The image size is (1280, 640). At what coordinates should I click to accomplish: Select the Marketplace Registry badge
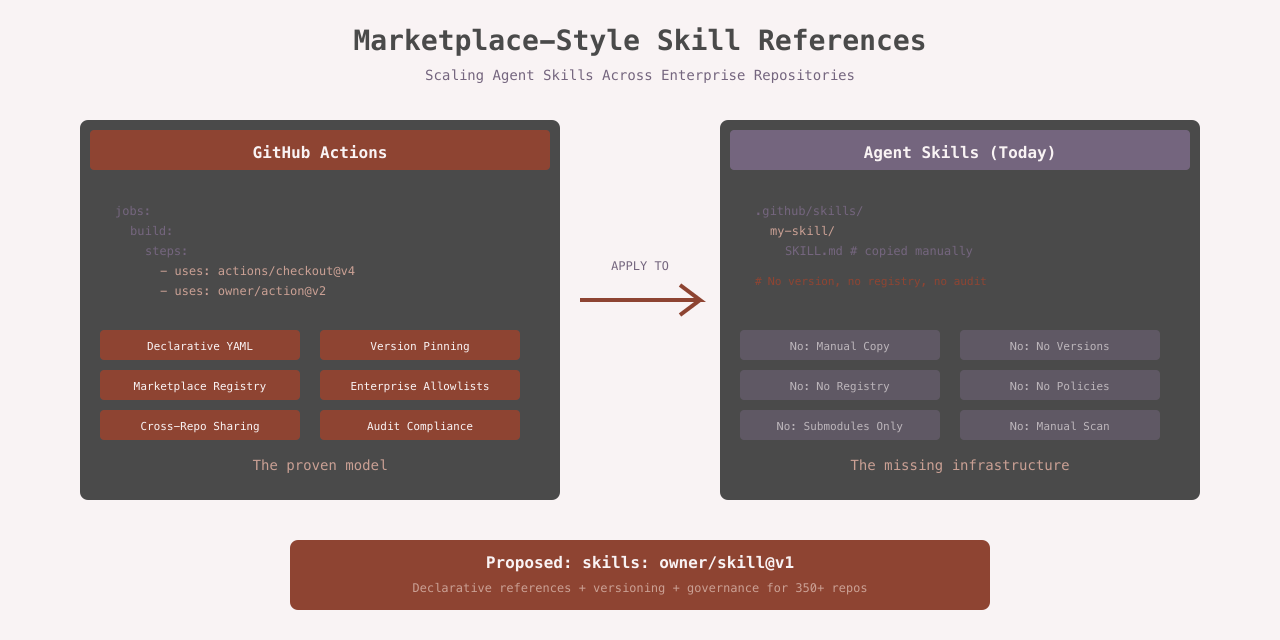click(x=200, y=385)
